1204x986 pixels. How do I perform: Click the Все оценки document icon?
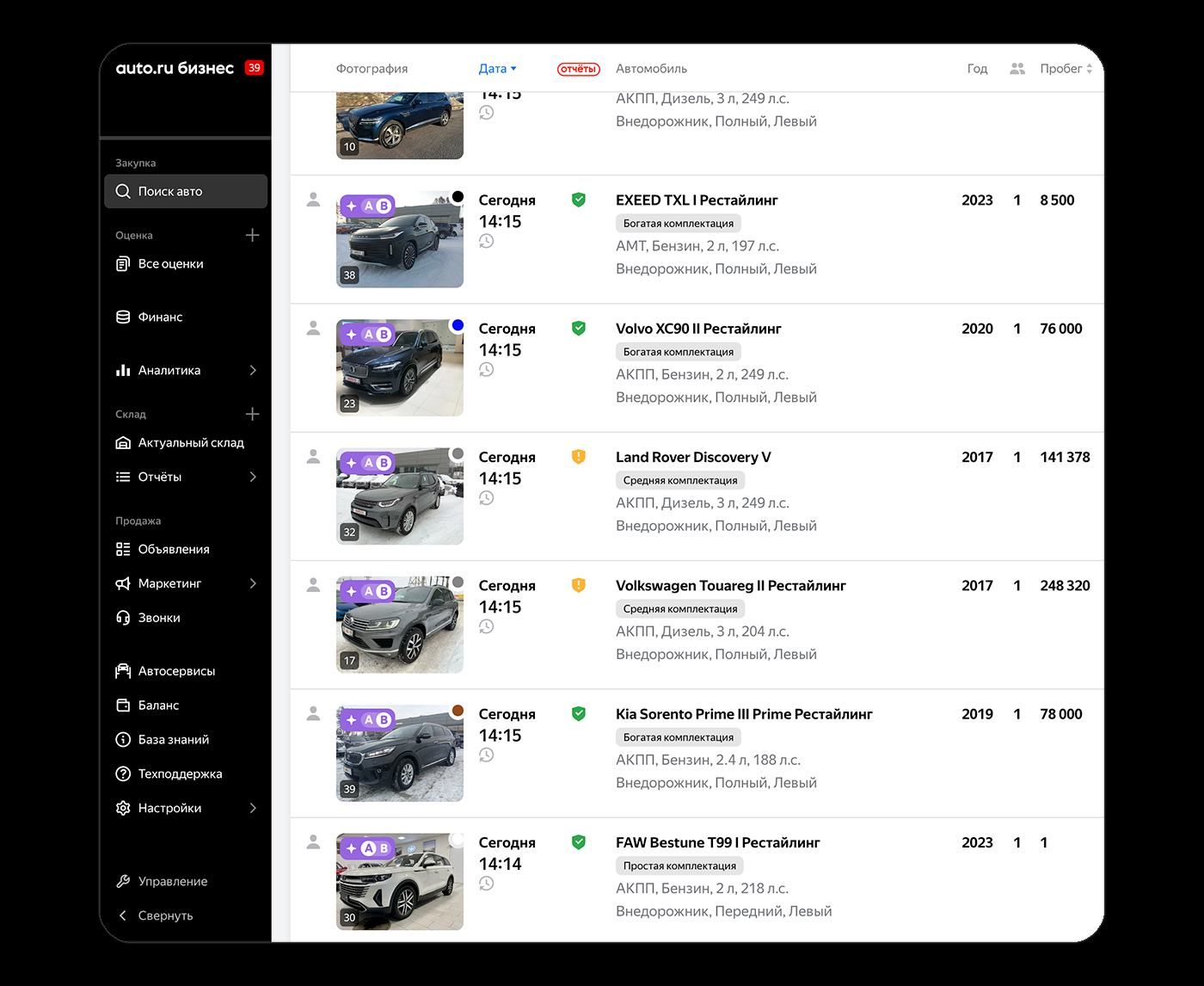coord(123,264)
